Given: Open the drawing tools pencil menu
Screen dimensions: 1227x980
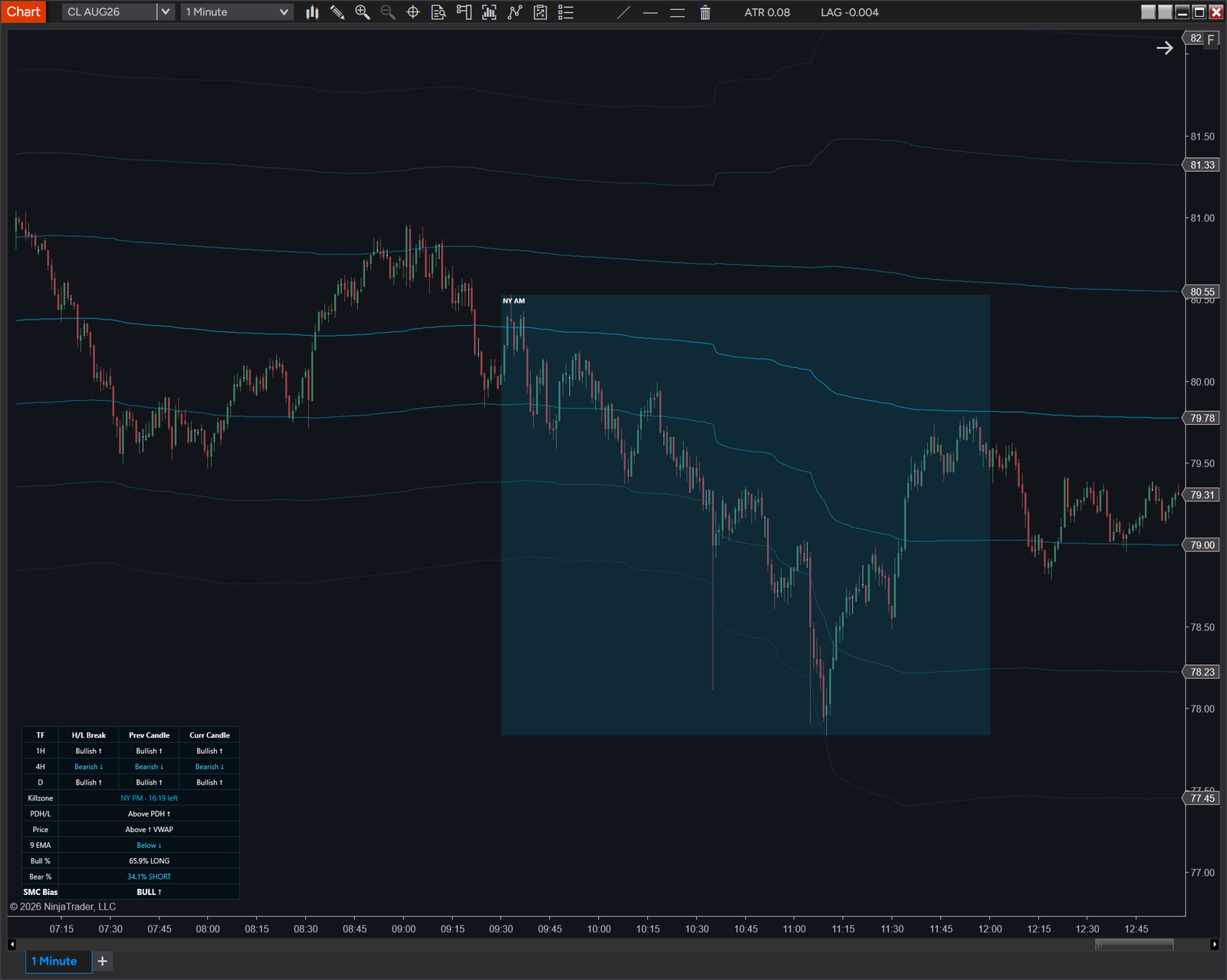Looking at the screenshot, I should click(x=337, y=12).
